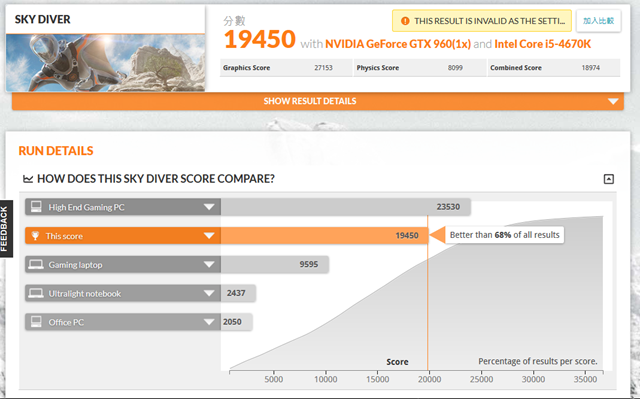Open the Ultralight notebook dropdown arrow
640x399 pixels.
pos(209,293)
